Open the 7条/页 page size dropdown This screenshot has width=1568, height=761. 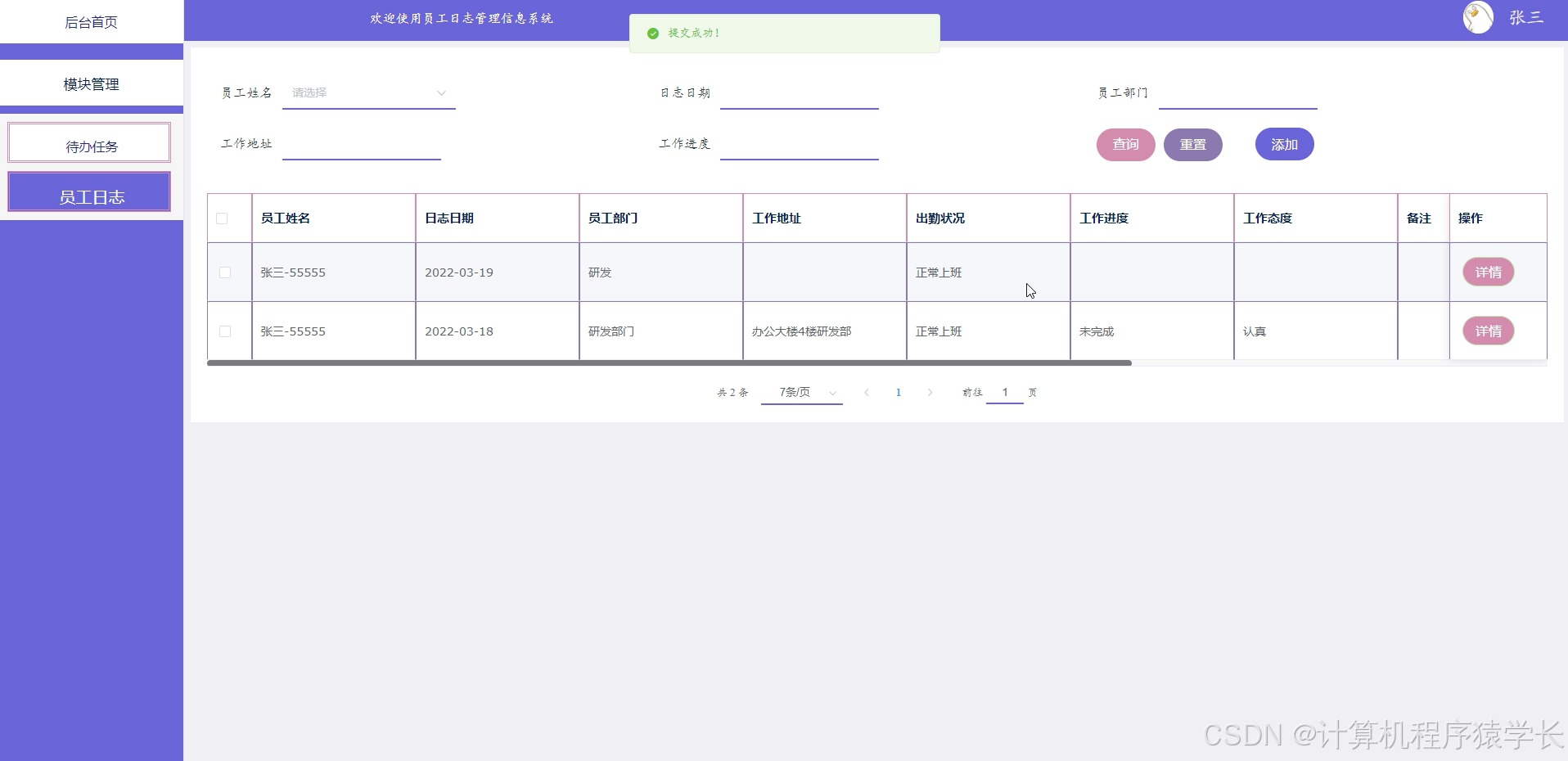point(802,393)
